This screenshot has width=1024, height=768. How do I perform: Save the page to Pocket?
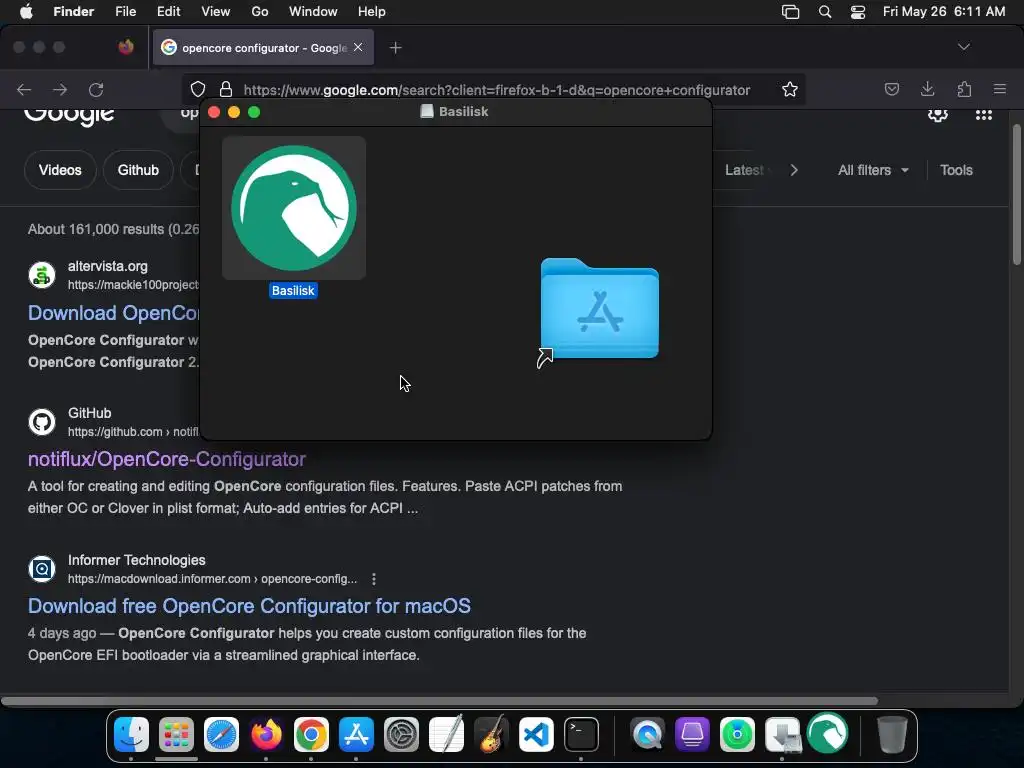891,89
